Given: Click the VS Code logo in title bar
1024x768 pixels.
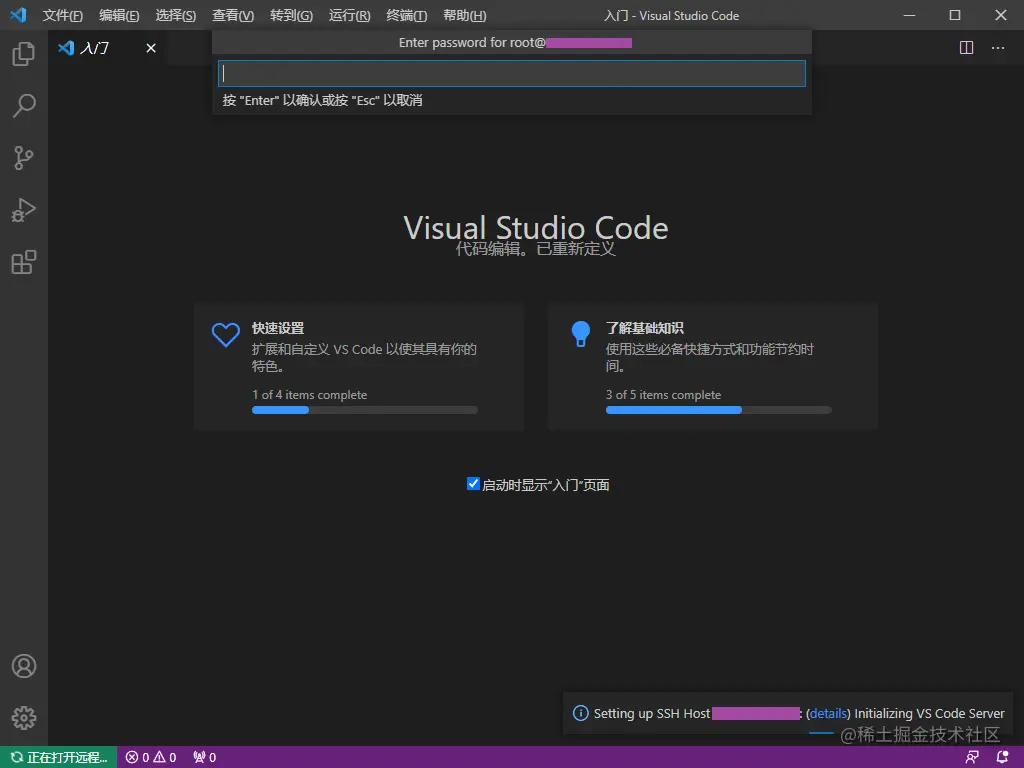Looking at the screenshot, I should click(18, 15).
